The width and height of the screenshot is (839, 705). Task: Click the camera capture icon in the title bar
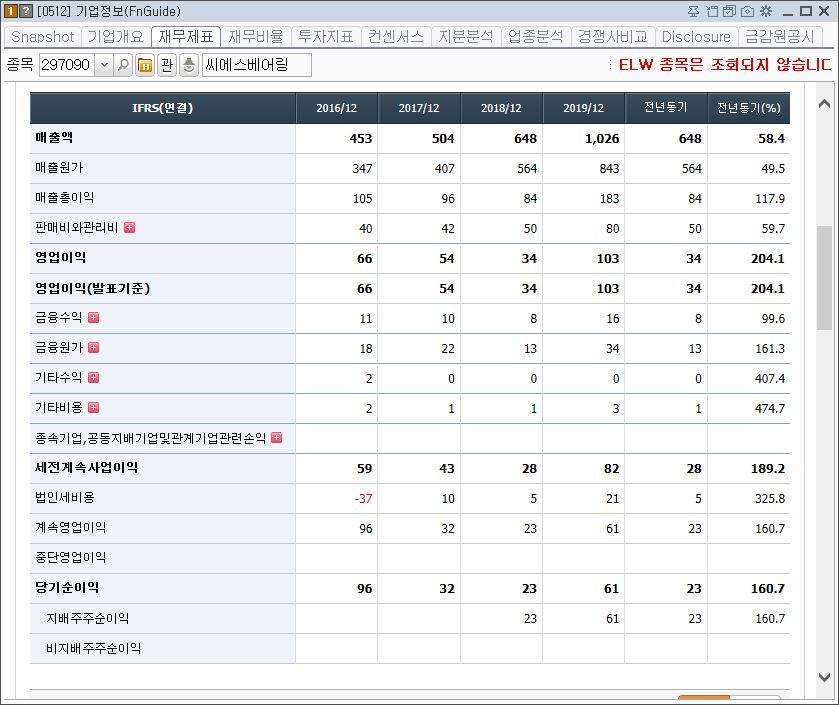[x=746, y=10]
